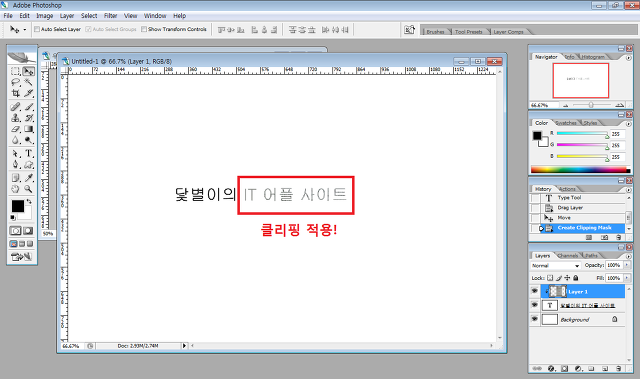The image size is (640, 379).
Task: Click Create new snapshot icon in History panel
Action: click(604, 237)
